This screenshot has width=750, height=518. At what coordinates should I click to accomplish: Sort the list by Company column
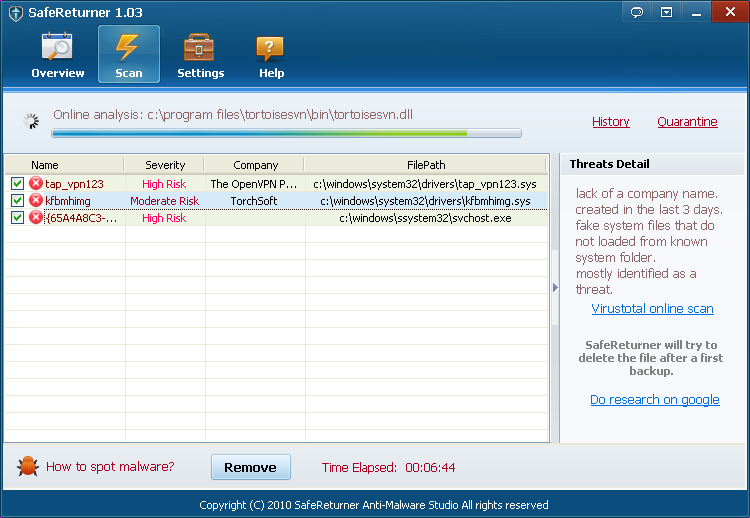[255, 165]
